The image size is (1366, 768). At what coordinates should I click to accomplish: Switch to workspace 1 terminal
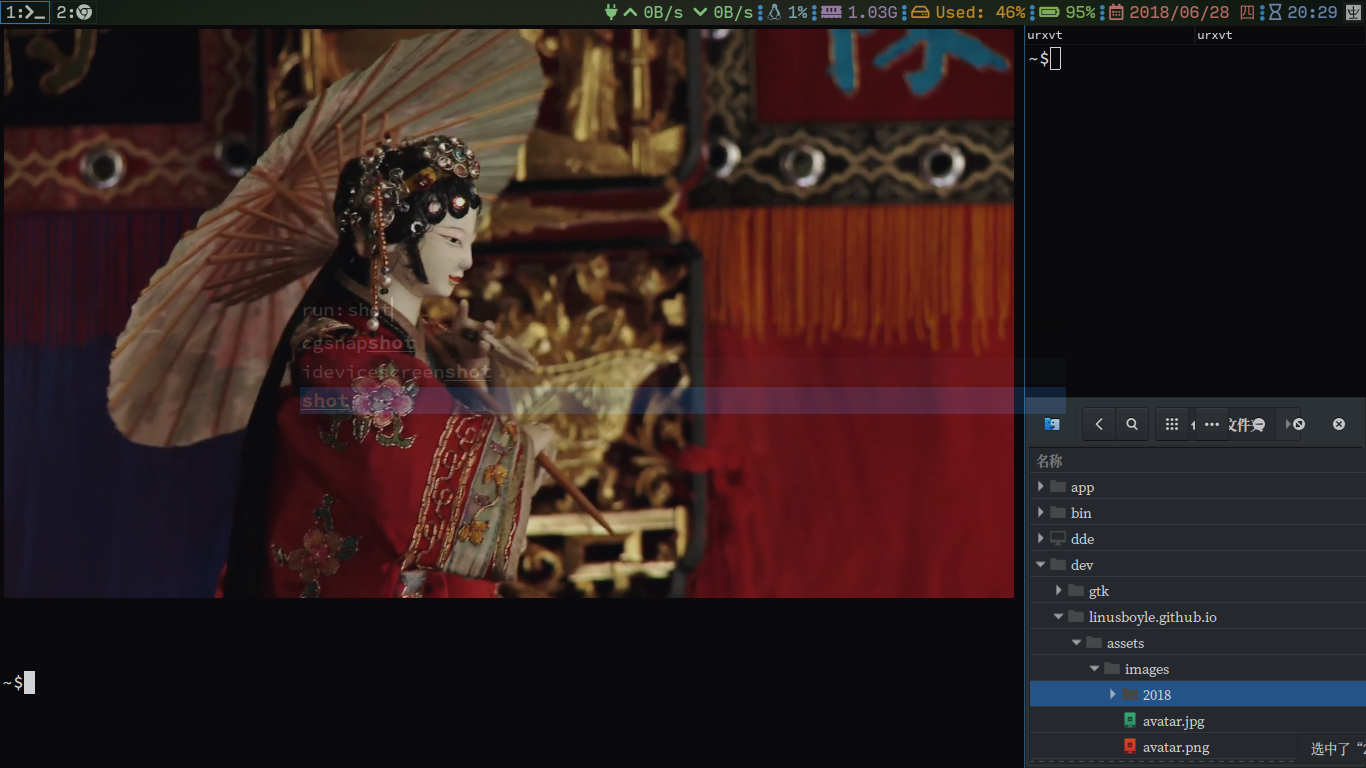[25, 12]
